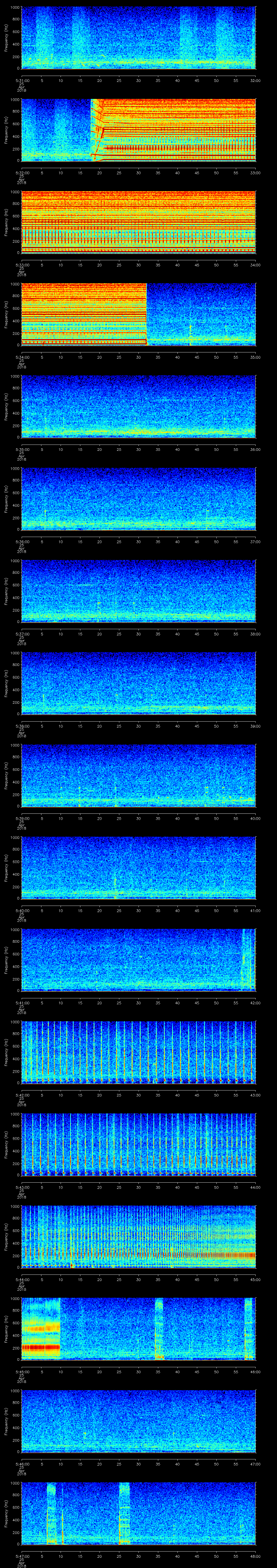The image size is (277, 1568).
Task: Click the burst near 35 seconds in 5:45 panel
Action: 159,1328
